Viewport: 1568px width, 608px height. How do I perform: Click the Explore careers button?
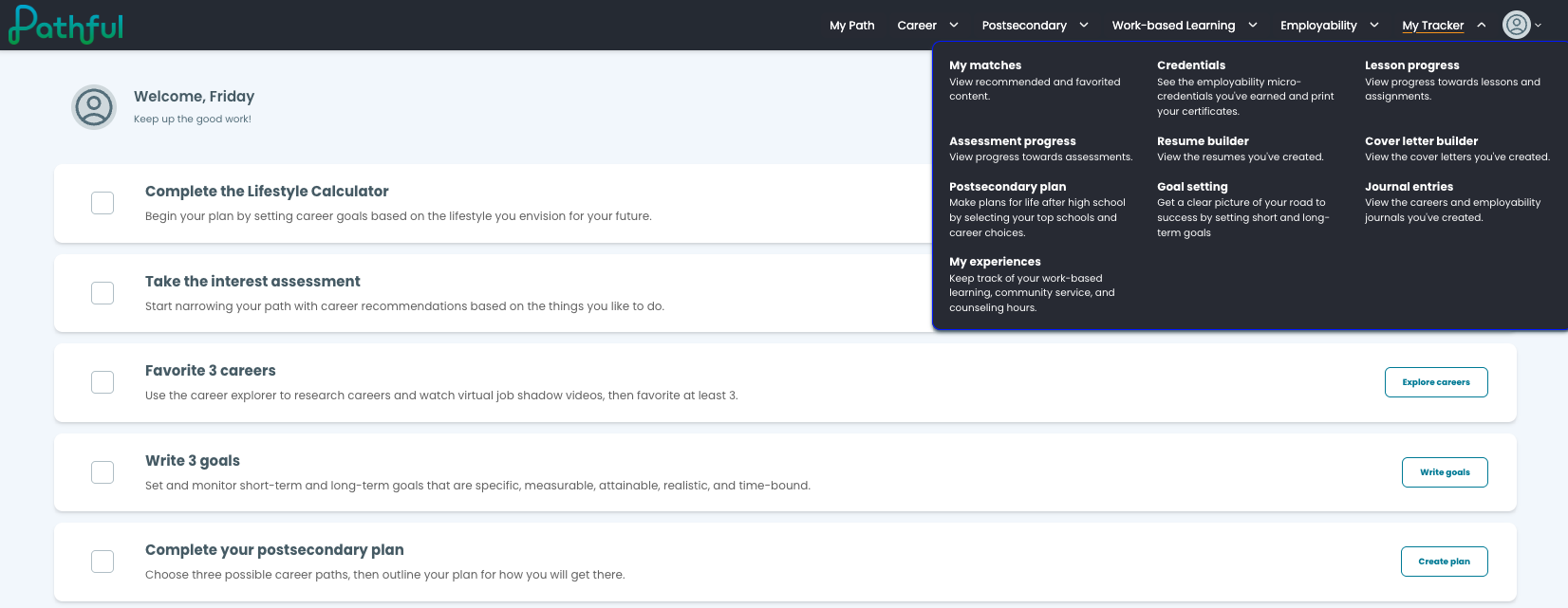pyautogui.click(x=1436, y=382)
